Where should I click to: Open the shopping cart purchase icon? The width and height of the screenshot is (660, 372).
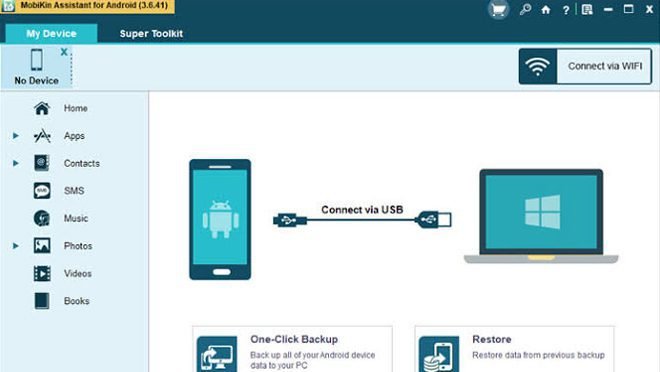tap(498, 10)
